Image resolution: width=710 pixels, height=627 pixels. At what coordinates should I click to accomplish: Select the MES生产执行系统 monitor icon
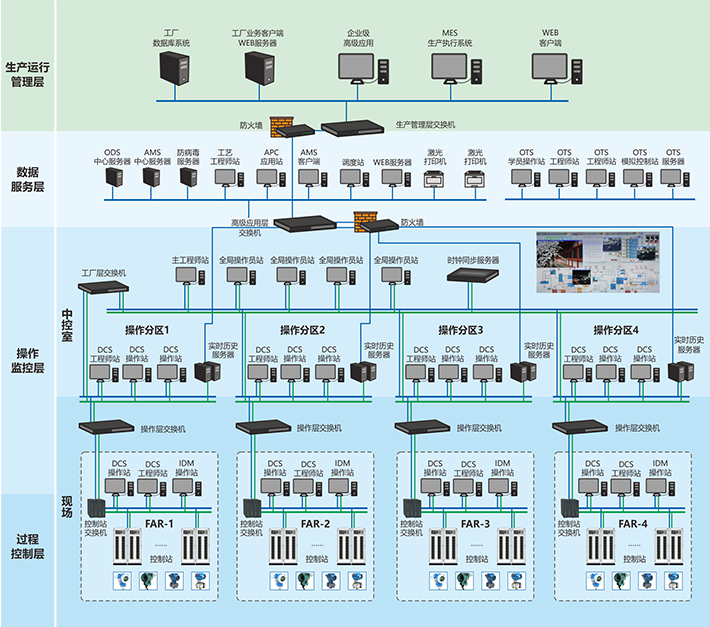450,68
